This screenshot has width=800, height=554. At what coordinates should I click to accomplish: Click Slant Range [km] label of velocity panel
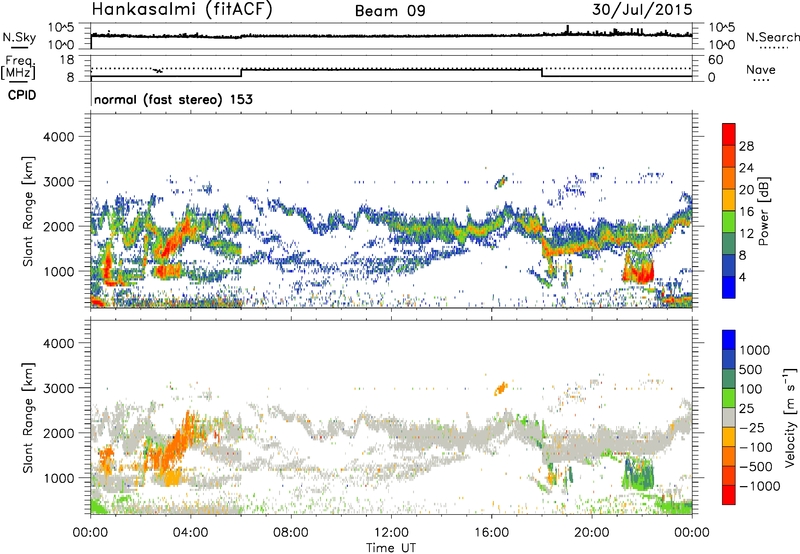28,418
